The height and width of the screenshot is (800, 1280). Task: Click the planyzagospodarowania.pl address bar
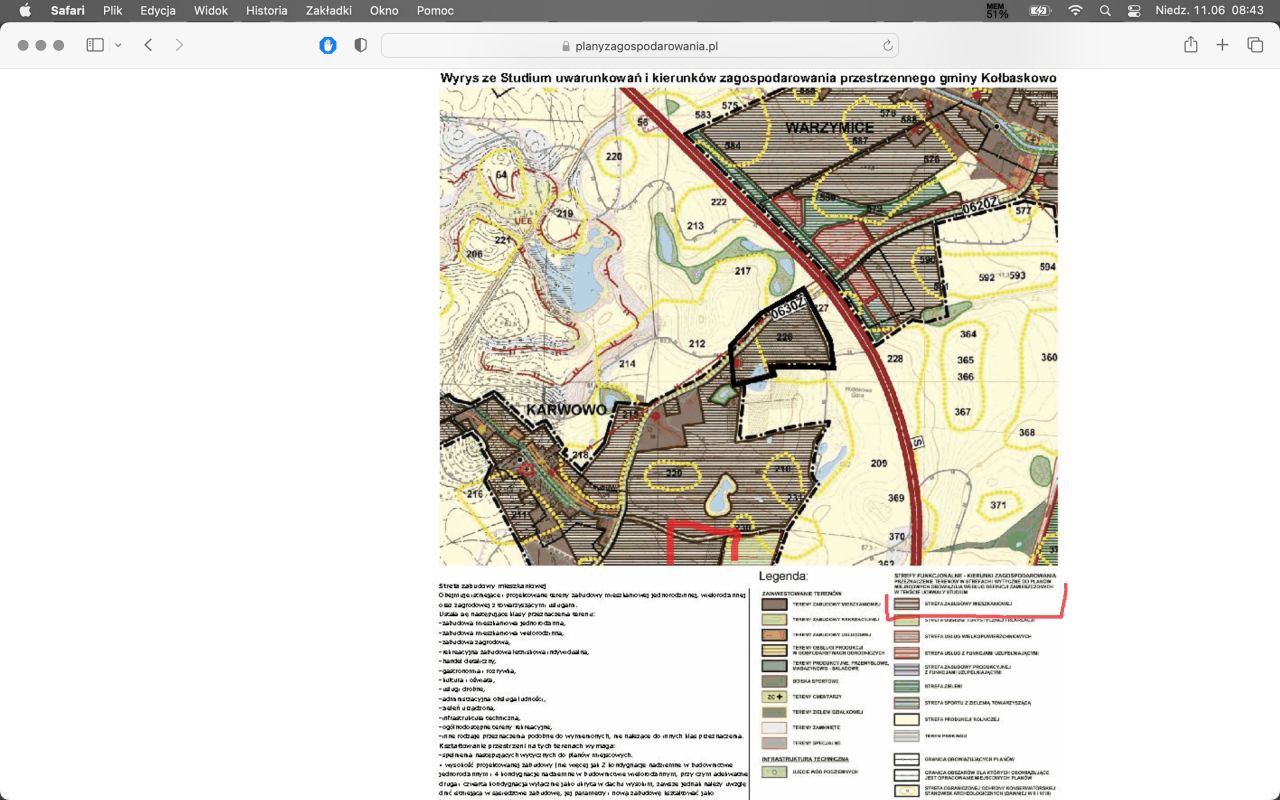tap(640, 46)
